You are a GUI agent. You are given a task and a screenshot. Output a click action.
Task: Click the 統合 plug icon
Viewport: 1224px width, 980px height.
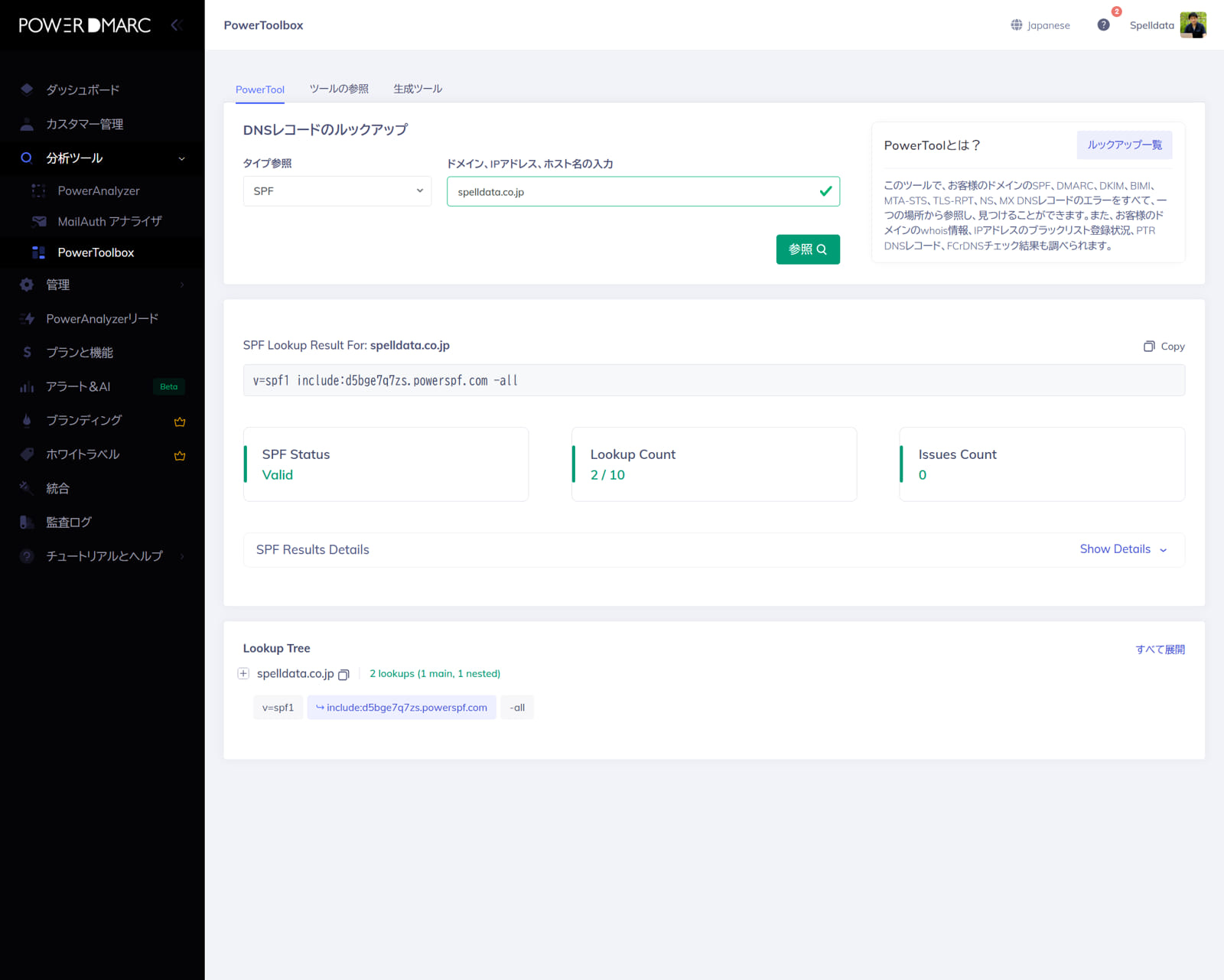point(27,487)
